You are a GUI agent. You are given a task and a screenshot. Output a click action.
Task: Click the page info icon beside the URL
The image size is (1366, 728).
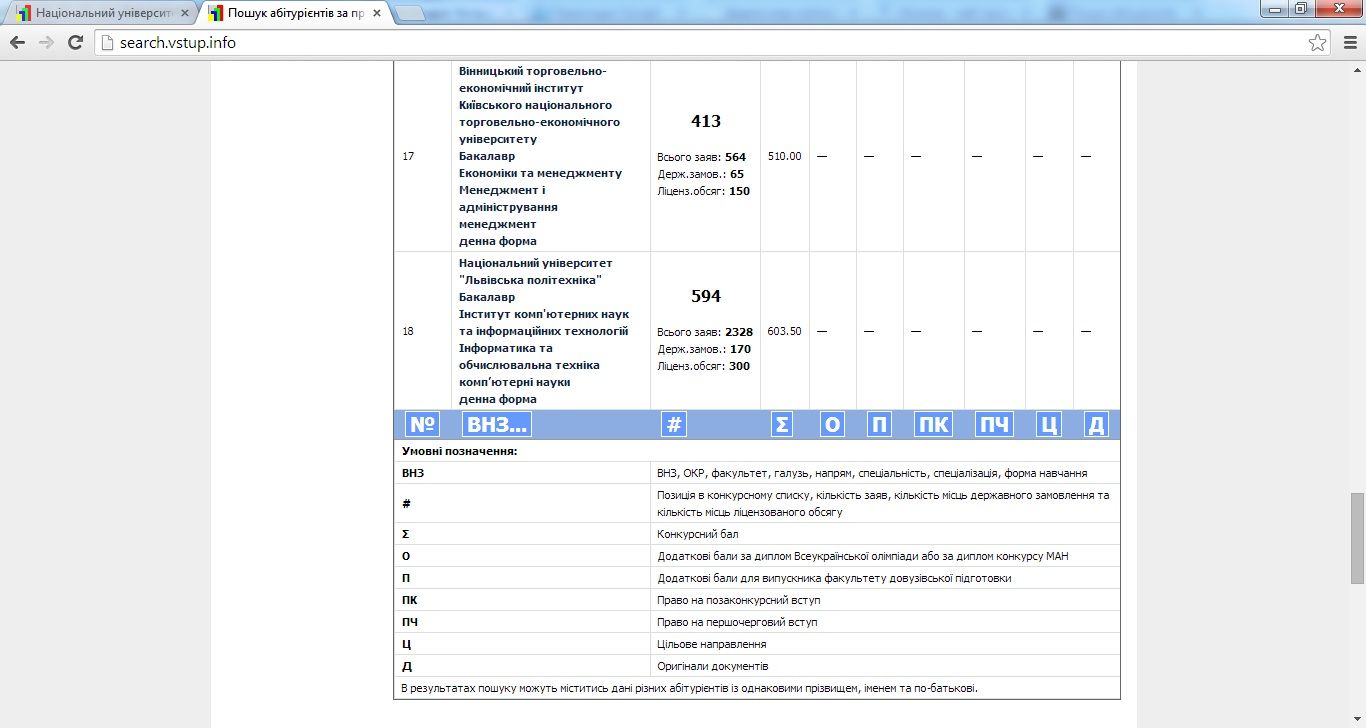point(108,43)
